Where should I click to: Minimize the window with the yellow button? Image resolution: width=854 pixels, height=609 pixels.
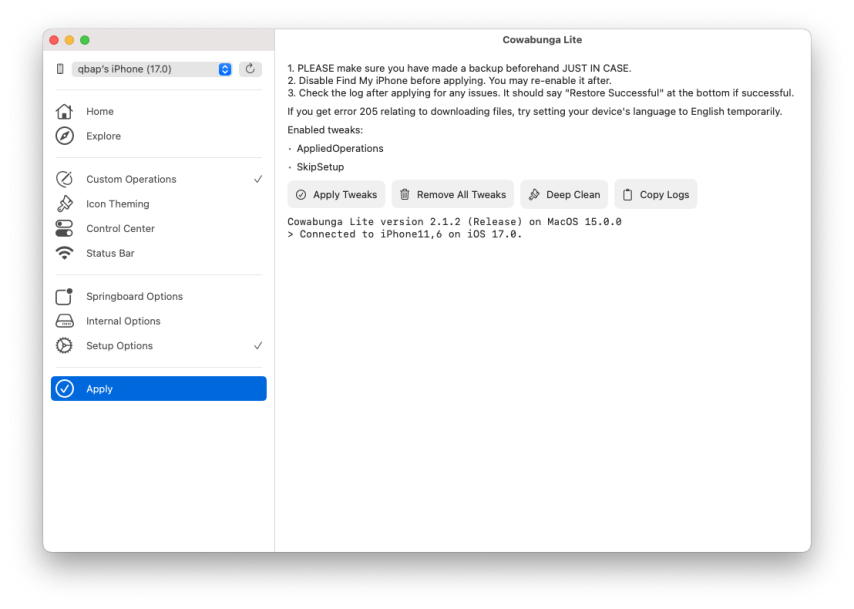point(69,40)
